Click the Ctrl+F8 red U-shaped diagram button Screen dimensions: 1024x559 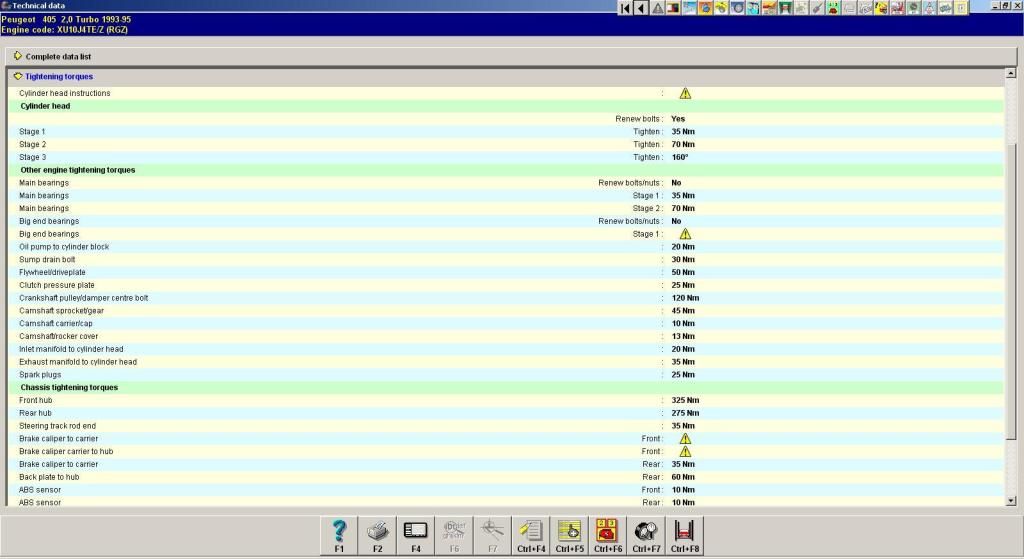pos(685,535)
